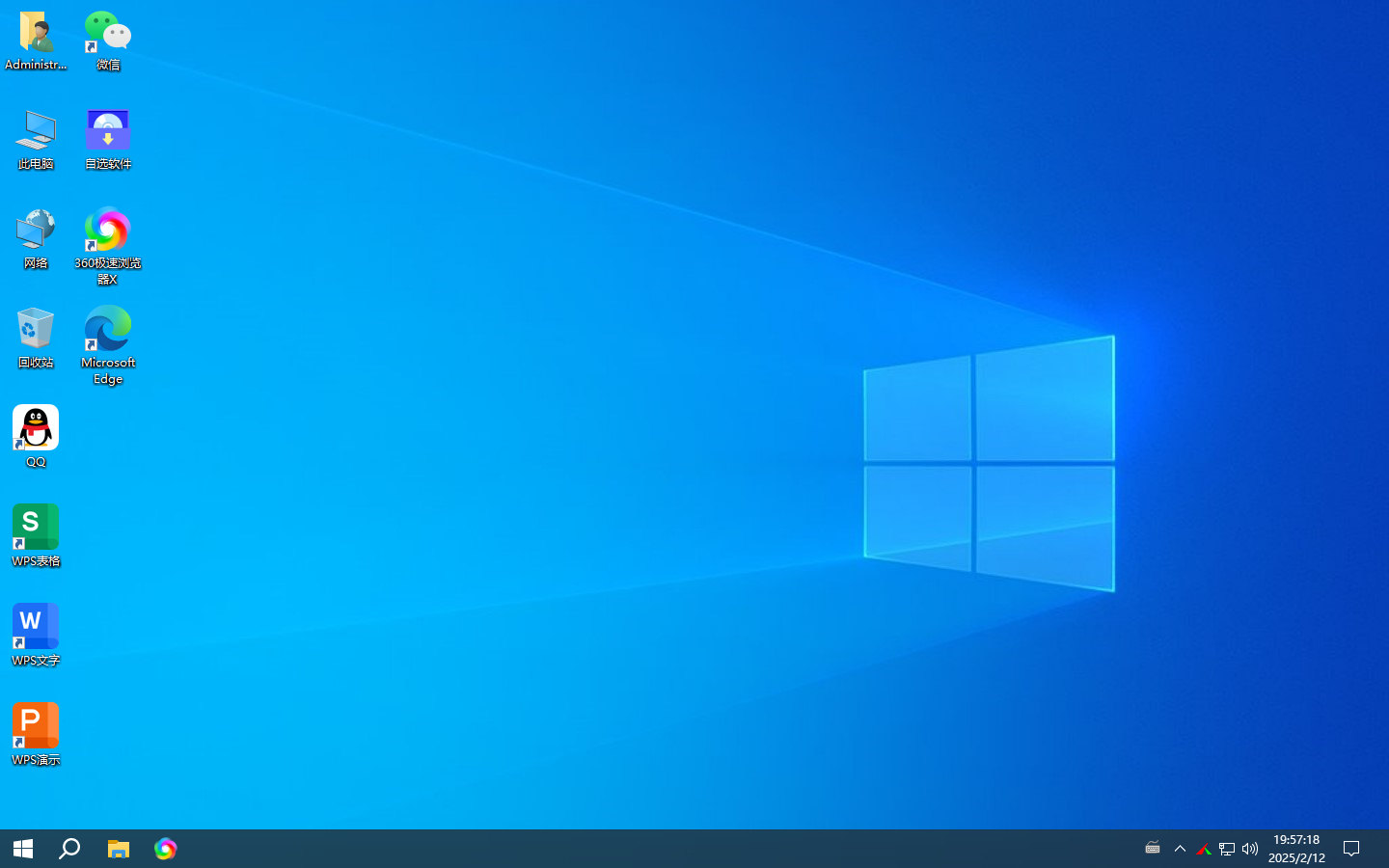Select the WPS演示 desktop shortcut
The width and height of the screenshot is (1389, 868).
point(36,736)
